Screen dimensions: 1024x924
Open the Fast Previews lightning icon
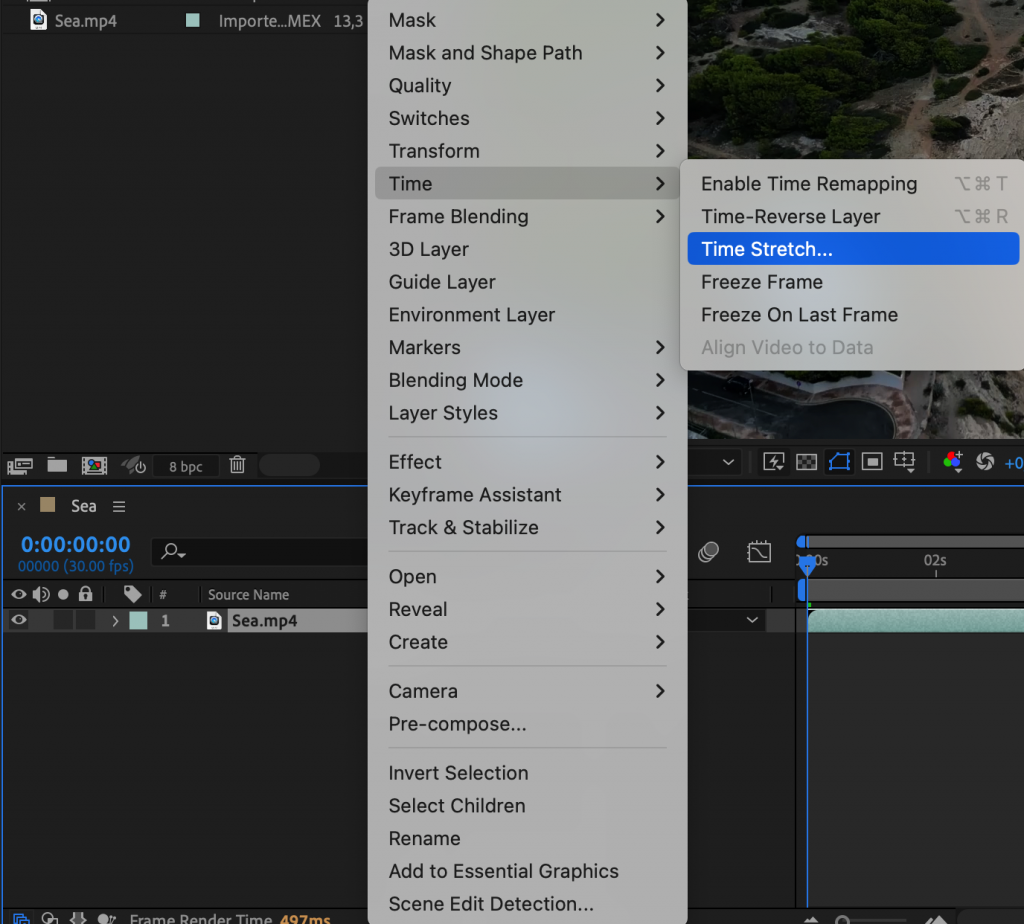point(772,462)
